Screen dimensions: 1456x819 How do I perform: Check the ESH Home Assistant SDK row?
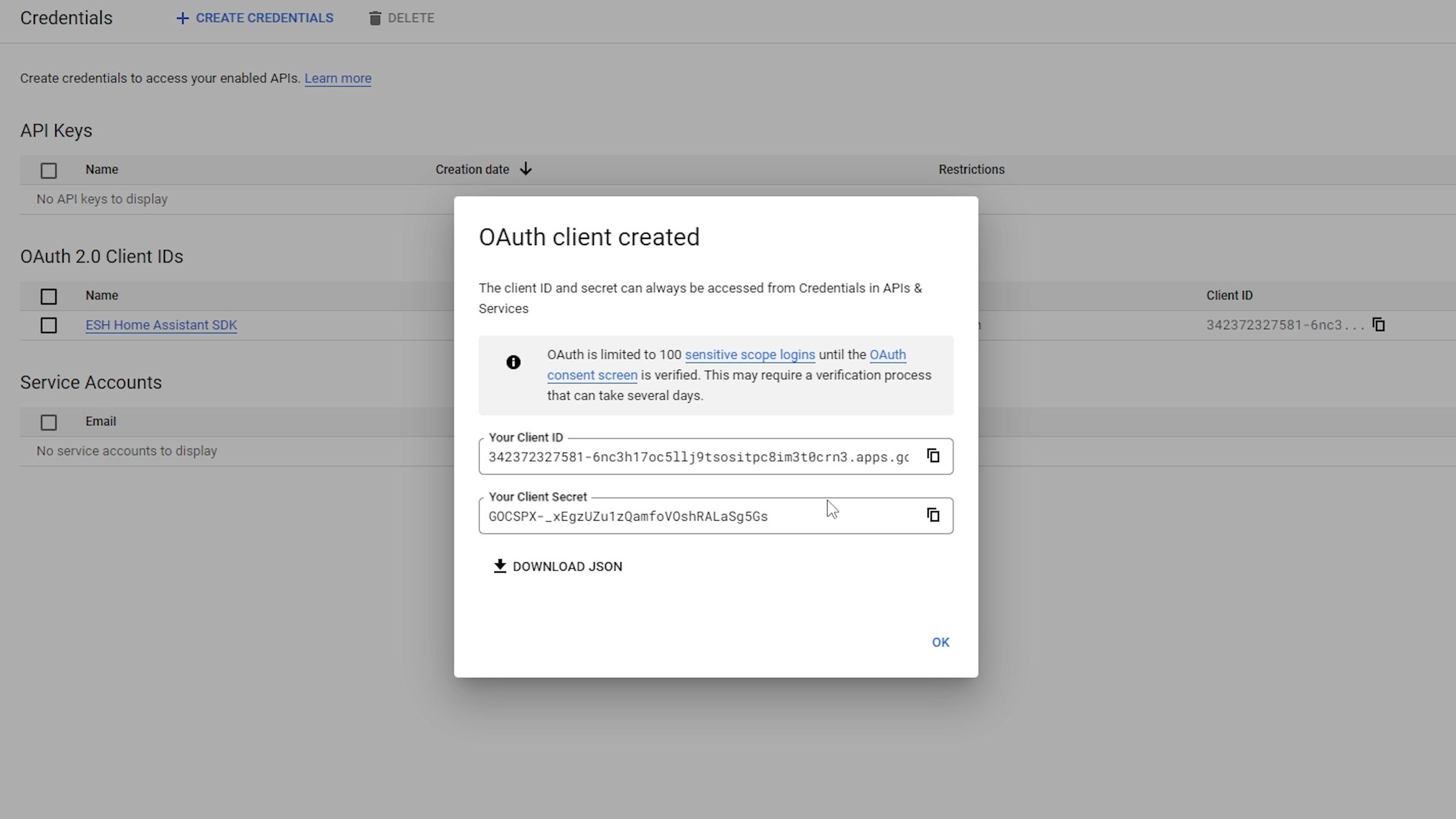coord(49,325)
